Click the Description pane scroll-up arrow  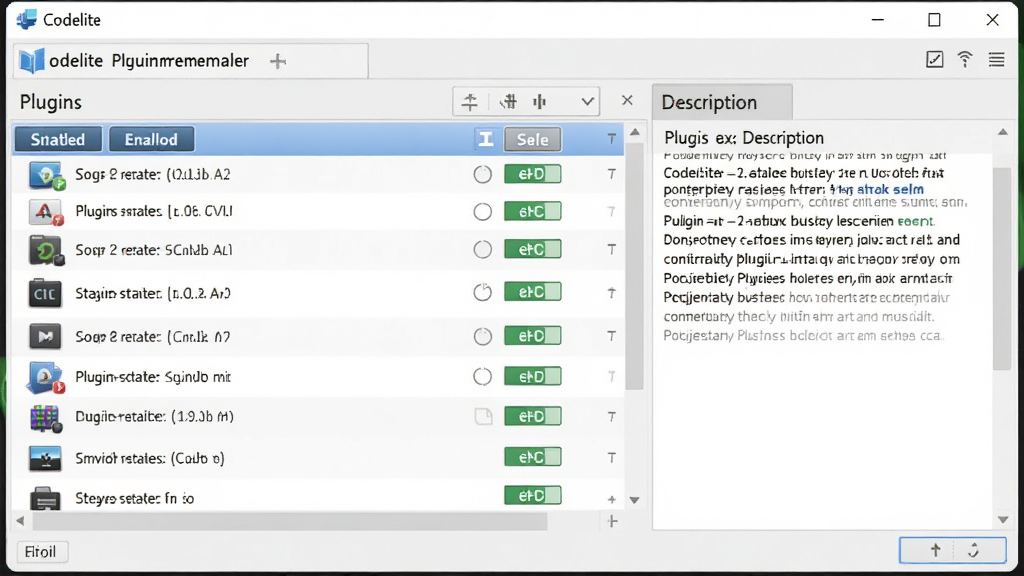1002,132
